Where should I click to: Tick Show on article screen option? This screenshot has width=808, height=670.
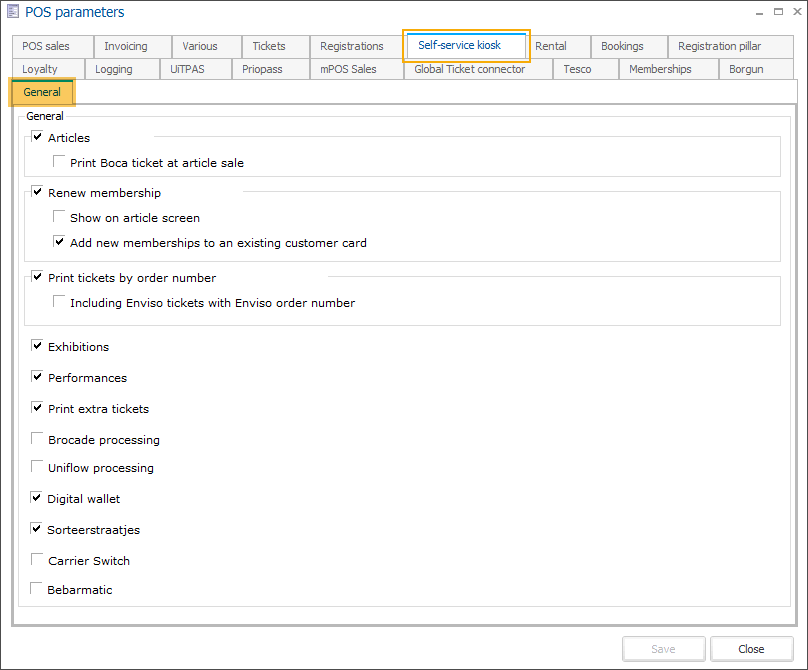pos(60,217)
